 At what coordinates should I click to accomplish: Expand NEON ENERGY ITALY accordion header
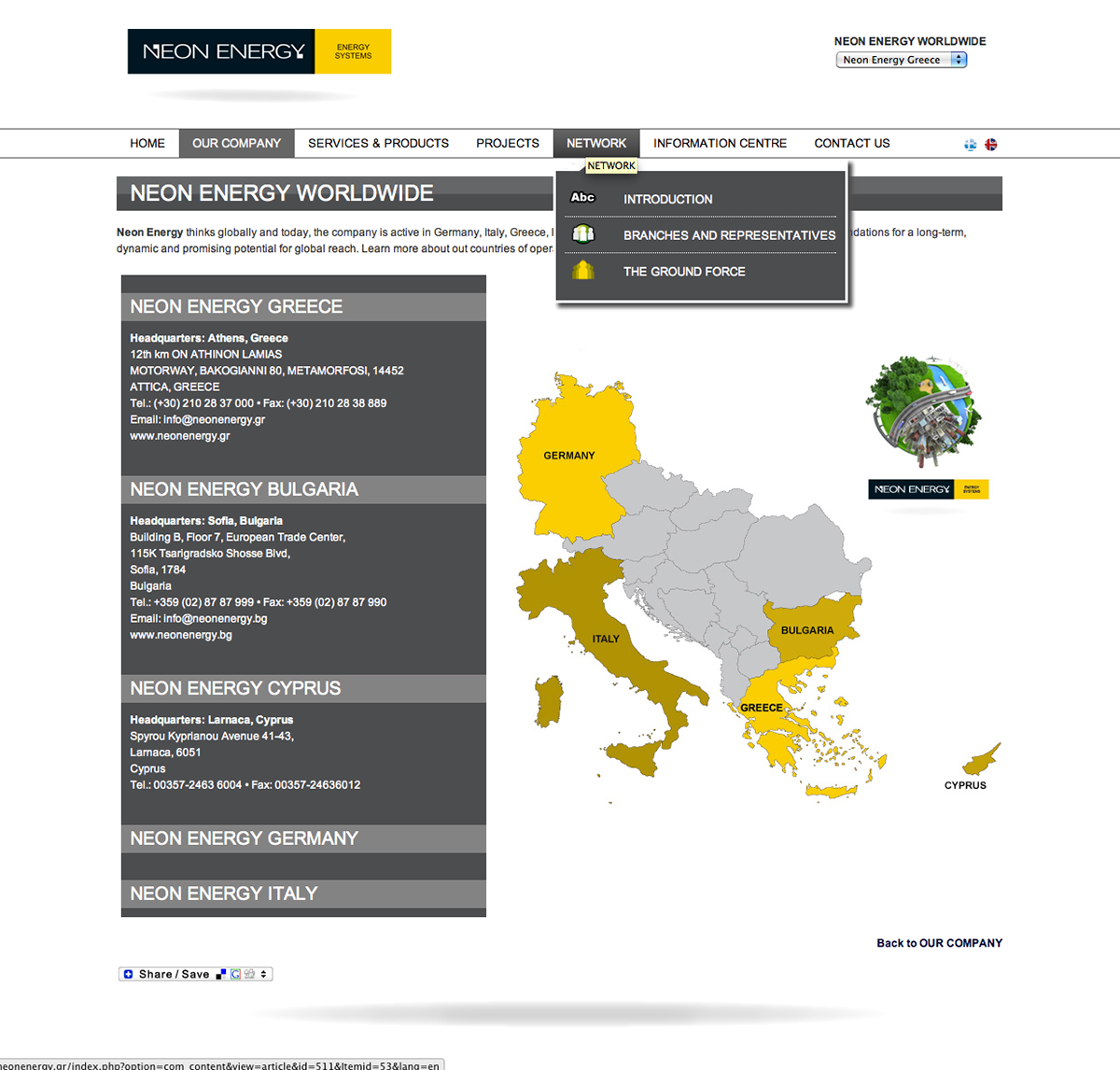(303, 894)
